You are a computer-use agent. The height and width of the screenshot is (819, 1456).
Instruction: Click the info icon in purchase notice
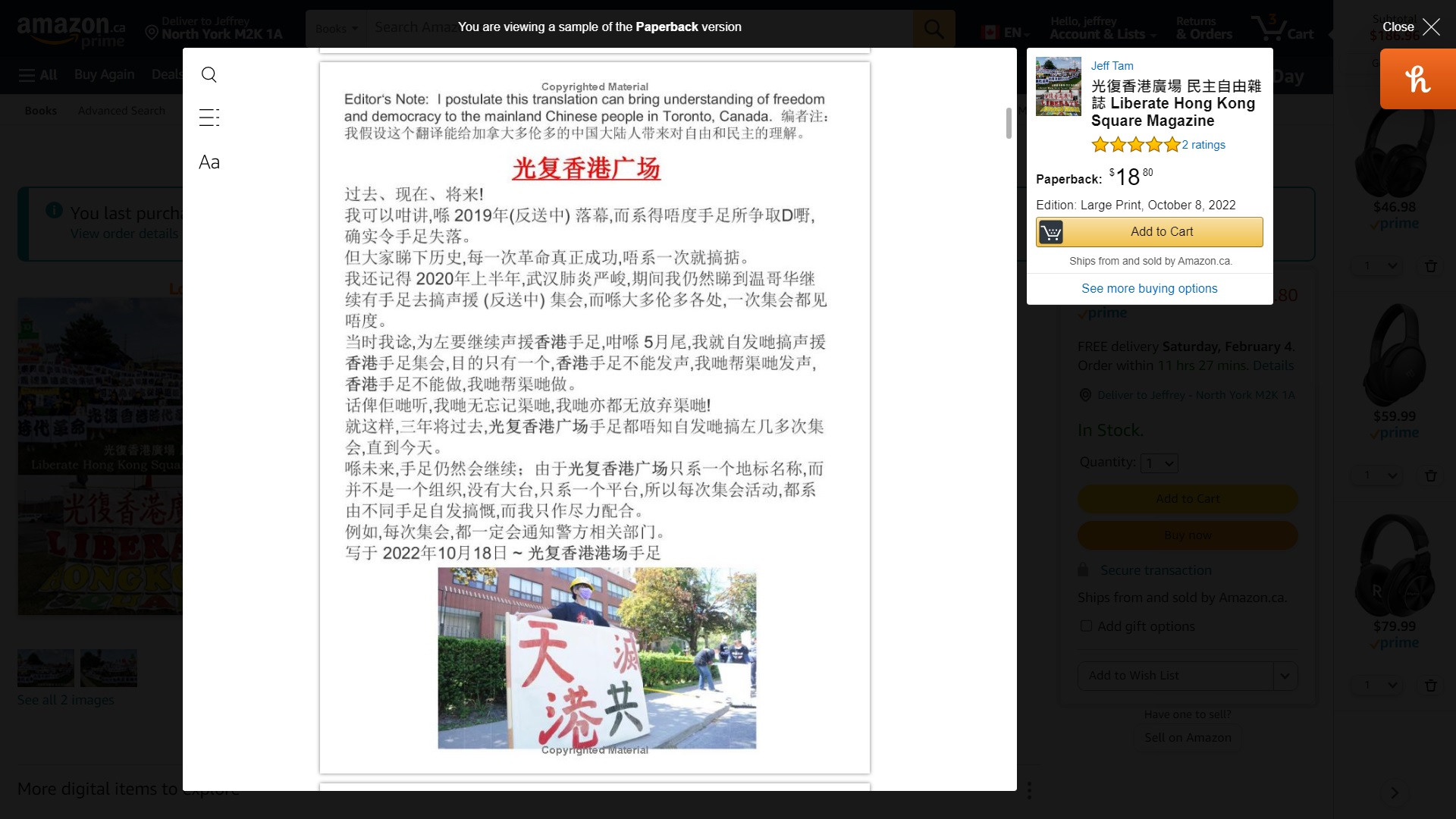(54, 211)
